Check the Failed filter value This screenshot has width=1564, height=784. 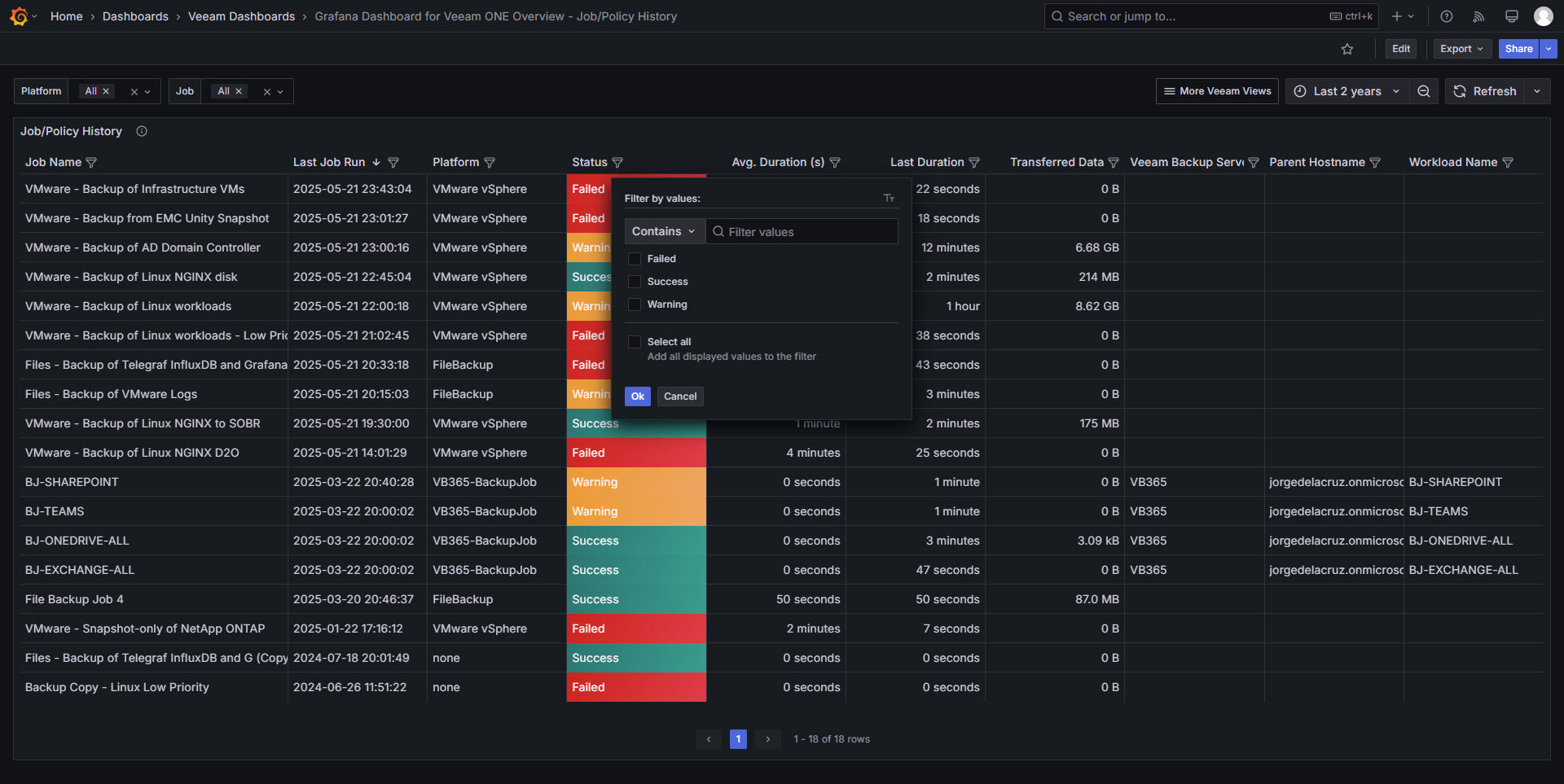635,259
